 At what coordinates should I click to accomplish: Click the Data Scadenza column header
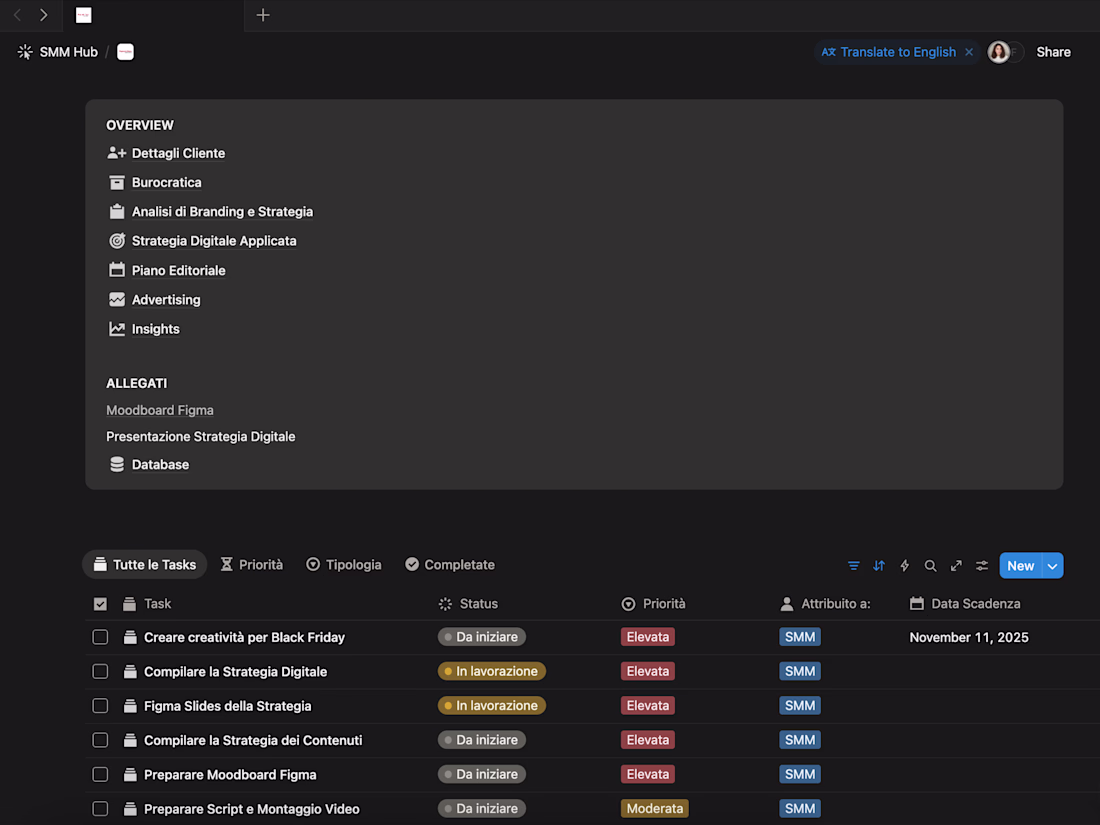(x=965, y=604)
